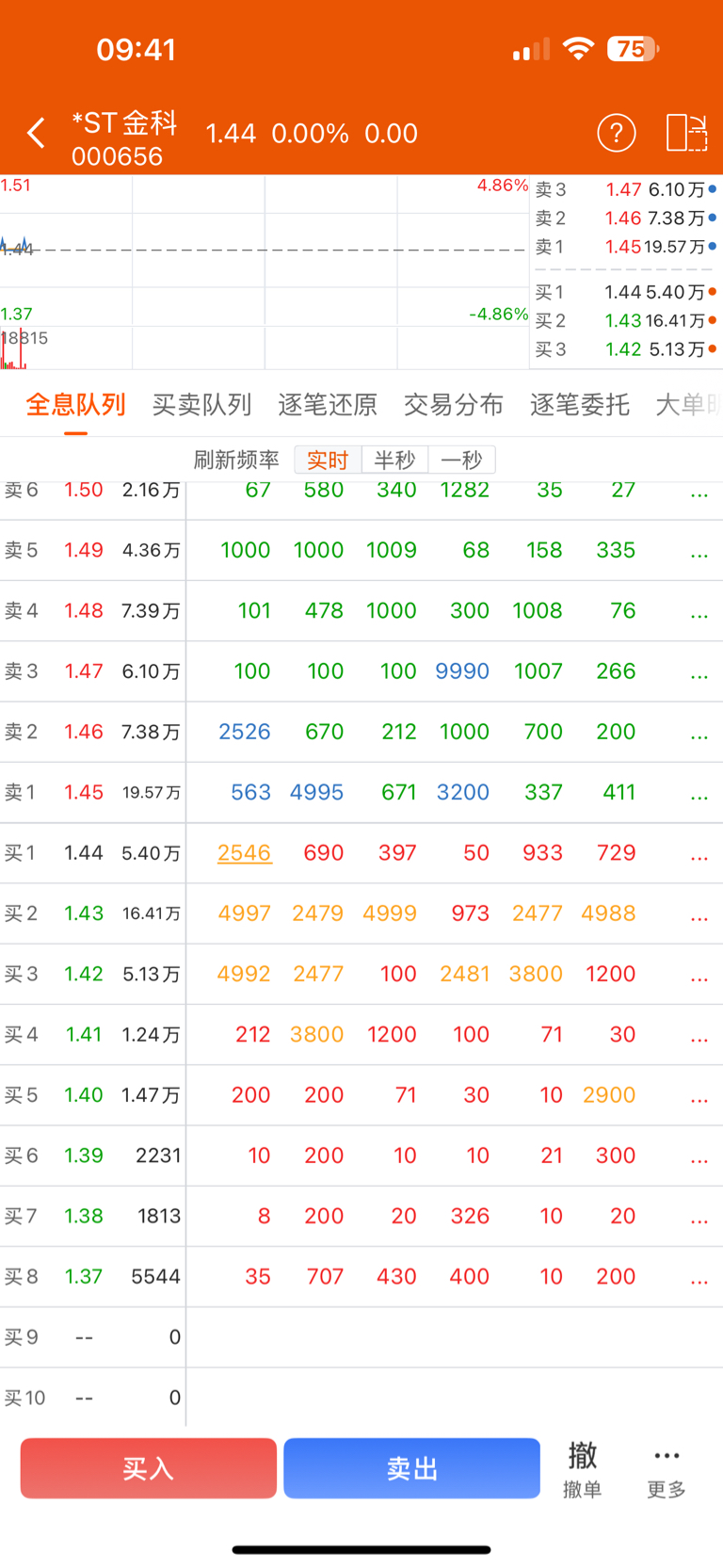723x1568 pixels.
Task: Tap the *ST金科 000656 stock title
Action: pos(124,138)
